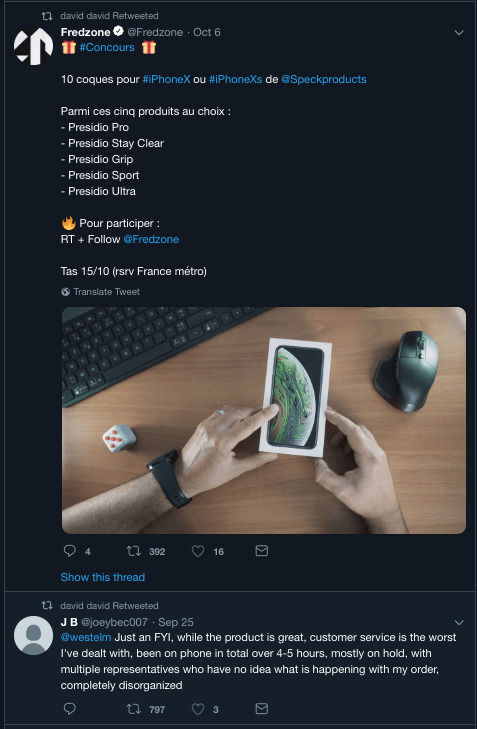Expand the Fredzone tweet options chevron
The width and height of the screenshot is (477, 729).
(459, 33)
